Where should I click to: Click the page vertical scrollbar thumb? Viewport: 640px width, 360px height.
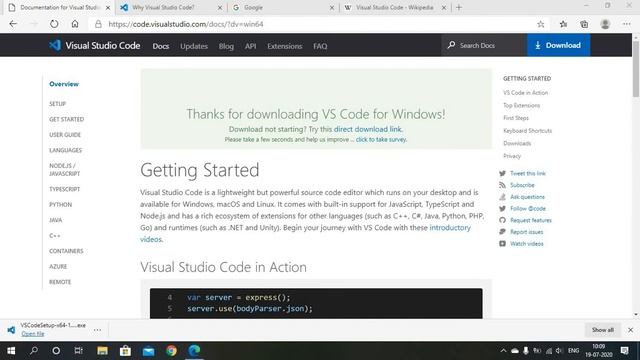coord(636,69)
